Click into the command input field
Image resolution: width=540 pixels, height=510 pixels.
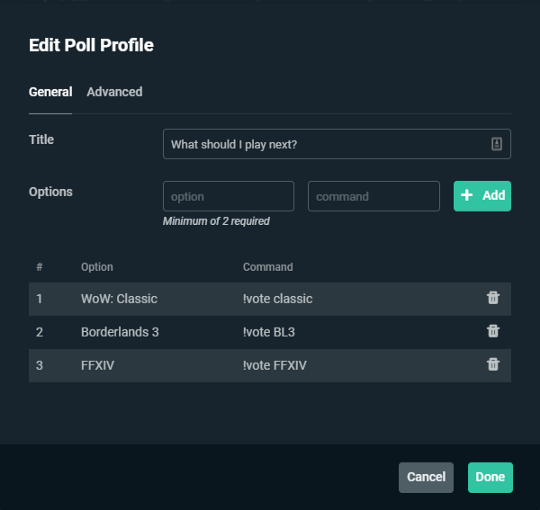point(374,196)
